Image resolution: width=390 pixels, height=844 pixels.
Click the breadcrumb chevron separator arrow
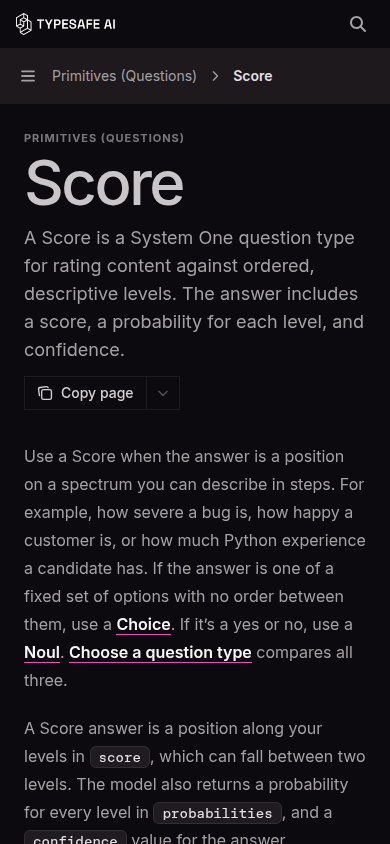(x=215, y=76)
